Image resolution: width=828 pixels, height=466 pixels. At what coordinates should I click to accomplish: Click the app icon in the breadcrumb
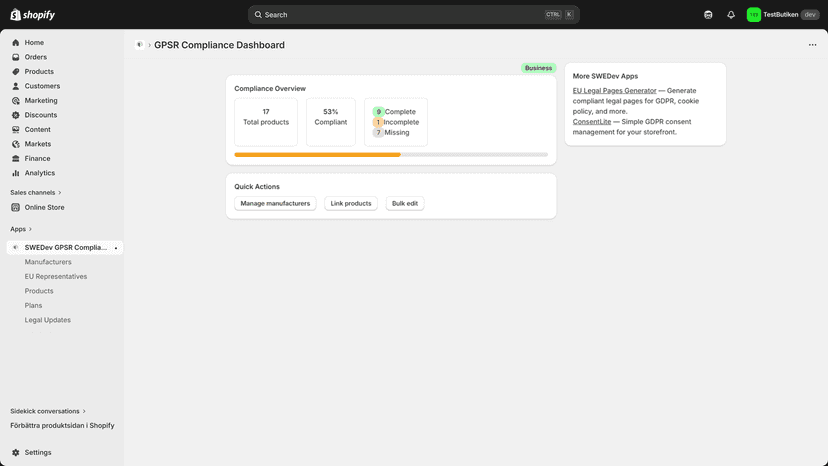pyautogui.click(x=139, y=45)
